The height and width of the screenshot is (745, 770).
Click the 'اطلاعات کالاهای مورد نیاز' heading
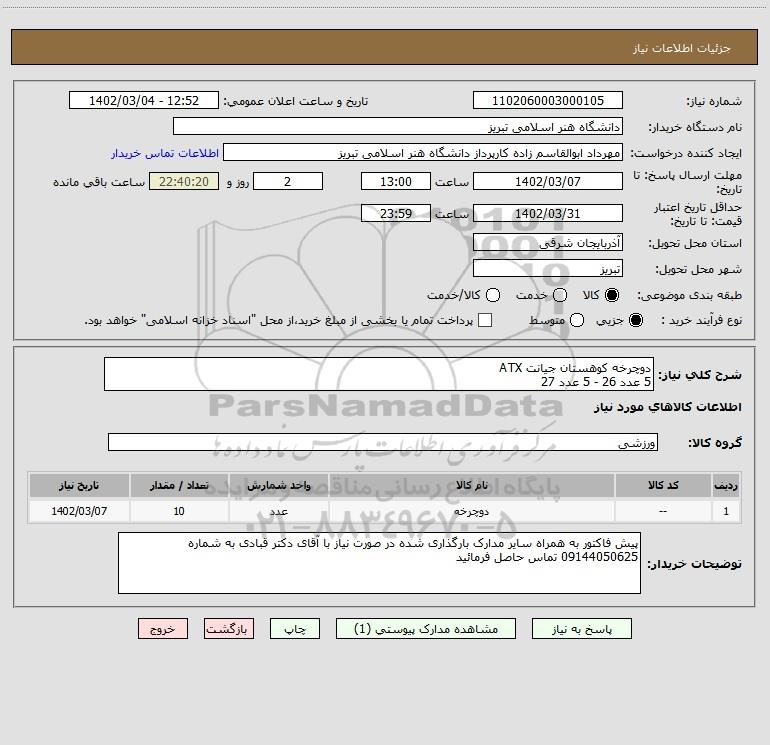tap(668, 407)
